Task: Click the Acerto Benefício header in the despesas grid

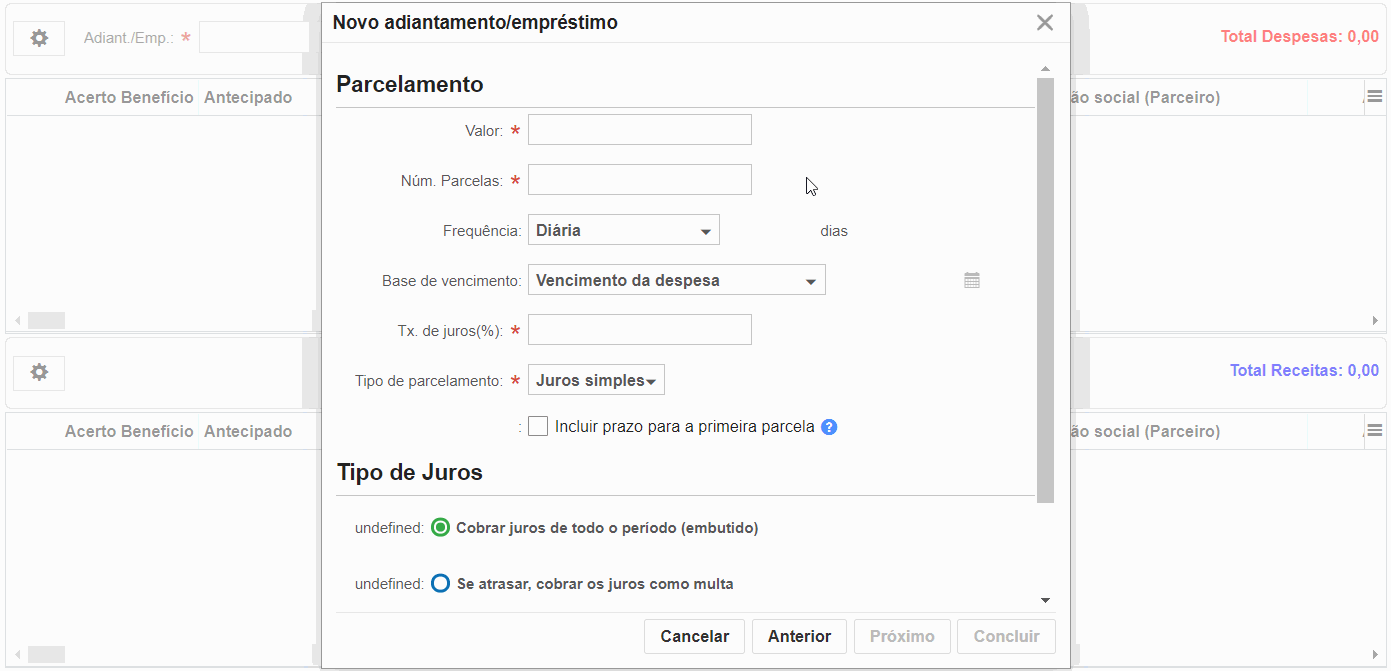Action: point(129,97)
